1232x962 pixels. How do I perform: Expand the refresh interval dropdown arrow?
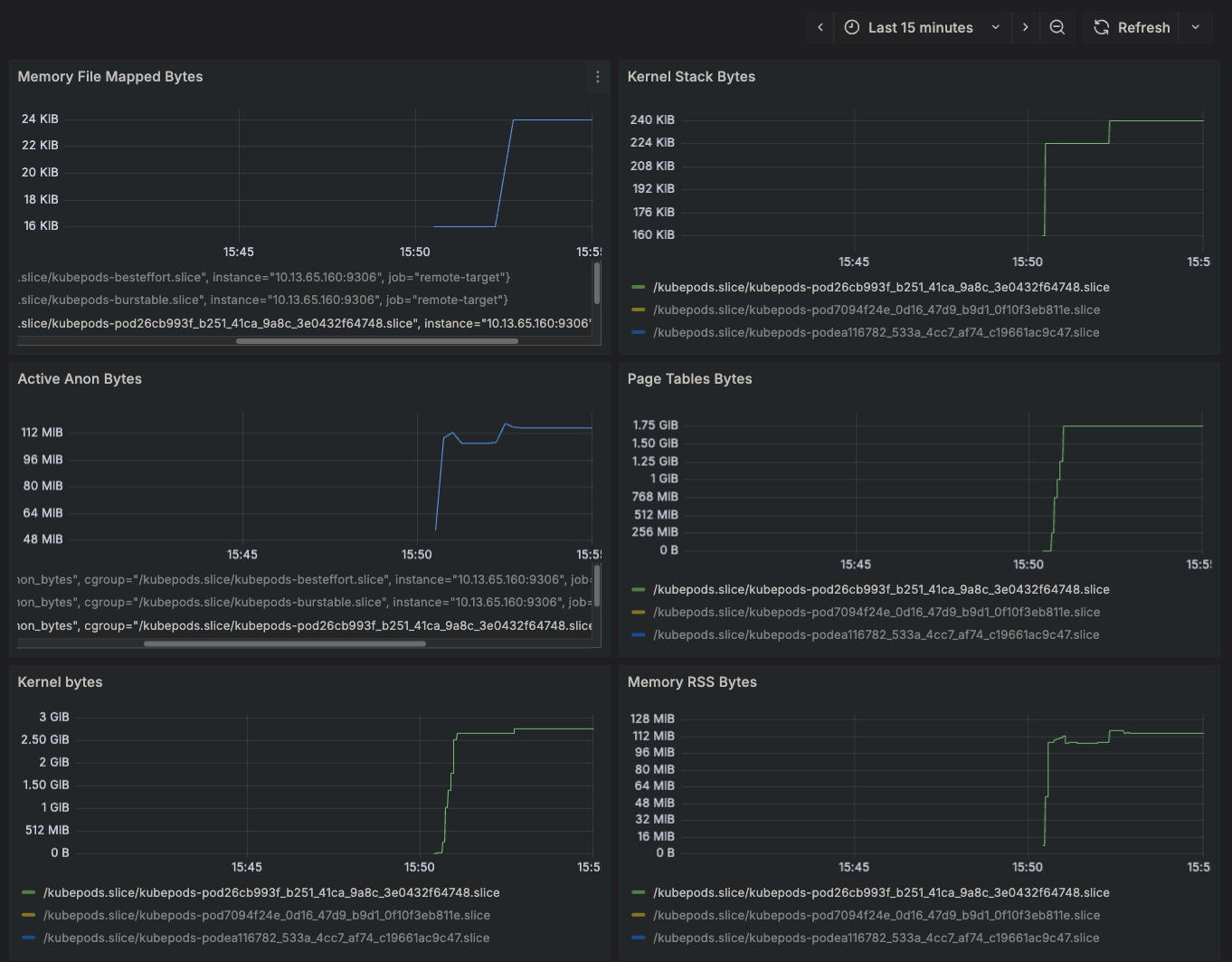pyautogui.click(x=1195, y=27)
